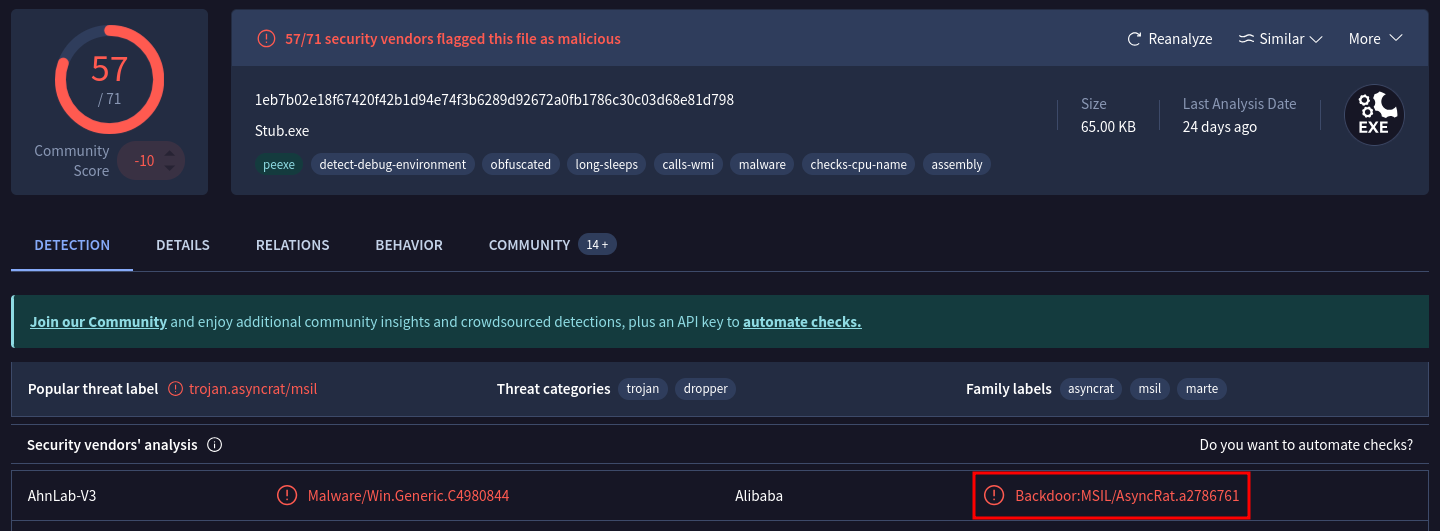Viewport: 1440px width, 531px height.
Task: Click the EXE file type icon
Action: click(x=1373, y=115)
